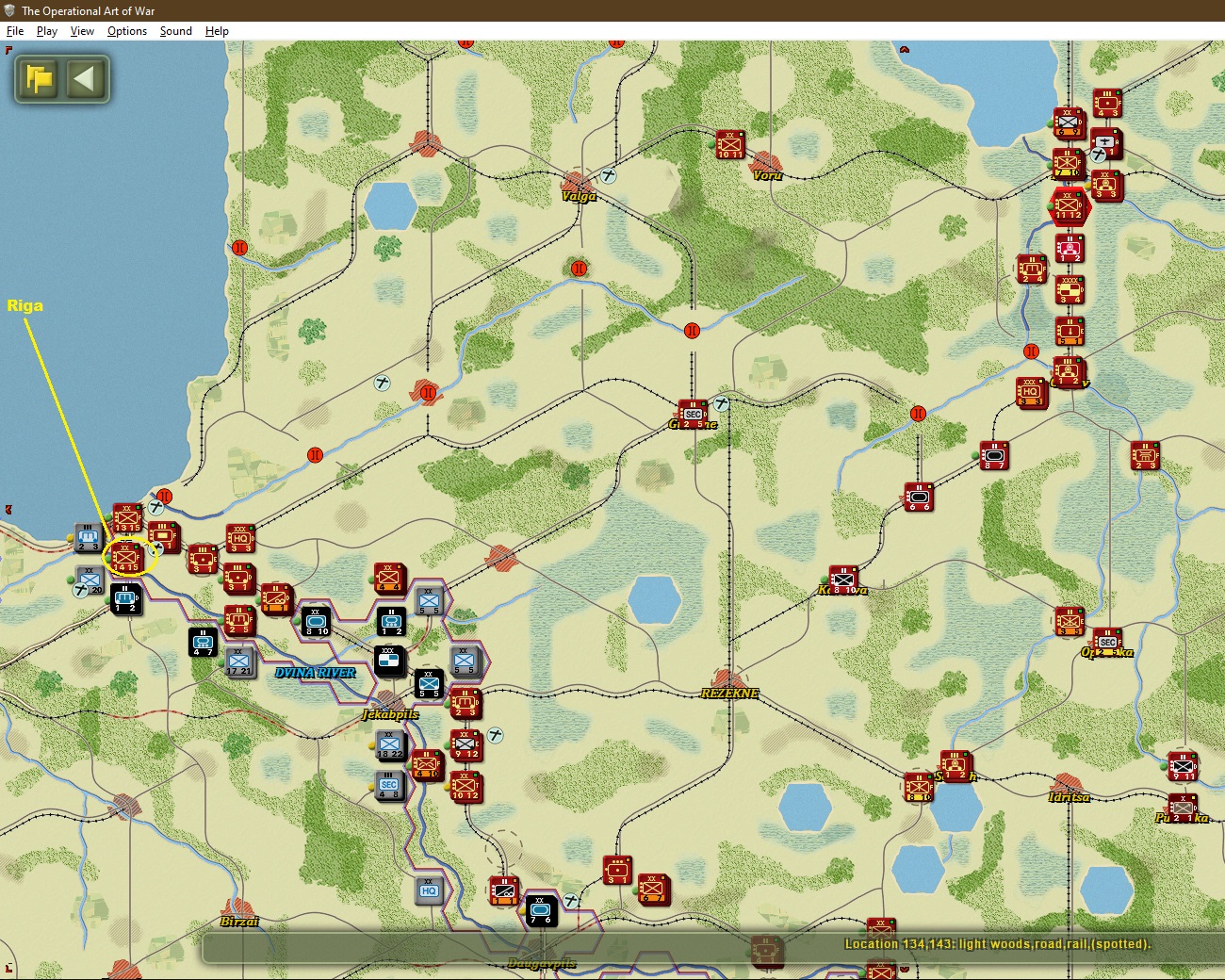Select the grey 17-21 infantry division
This screenshot has height=980, width=1225.
(x=238, y=661)
